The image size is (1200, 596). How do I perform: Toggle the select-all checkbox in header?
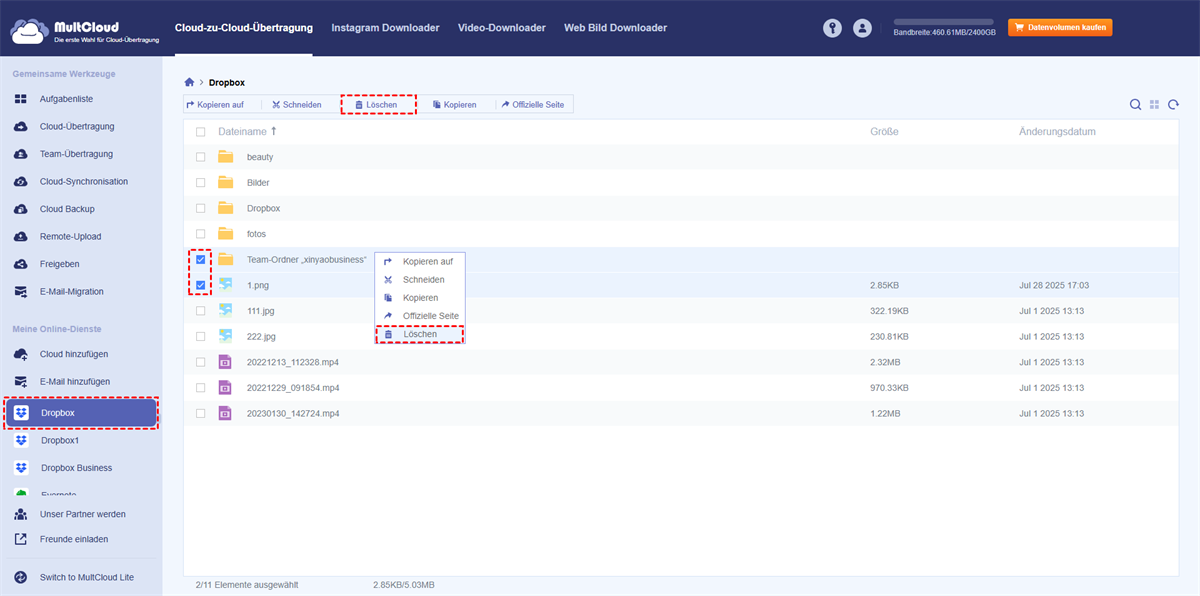[201, 132]
